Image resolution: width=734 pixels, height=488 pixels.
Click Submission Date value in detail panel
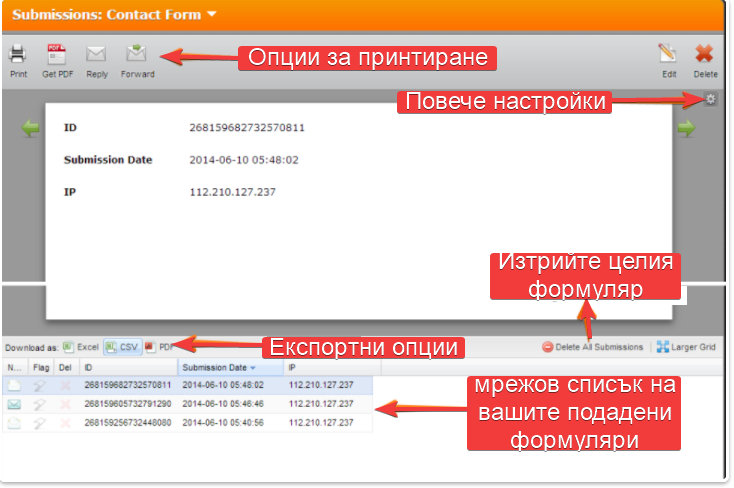click(x=244, y=160)
